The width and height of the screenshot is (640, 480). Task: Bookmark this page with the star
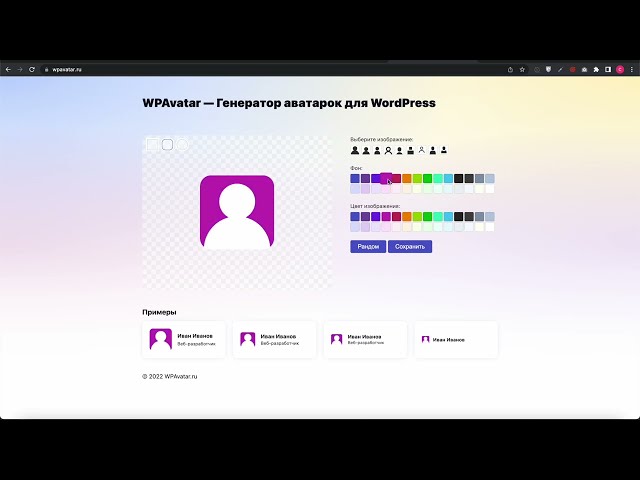[x=522, y=70]
